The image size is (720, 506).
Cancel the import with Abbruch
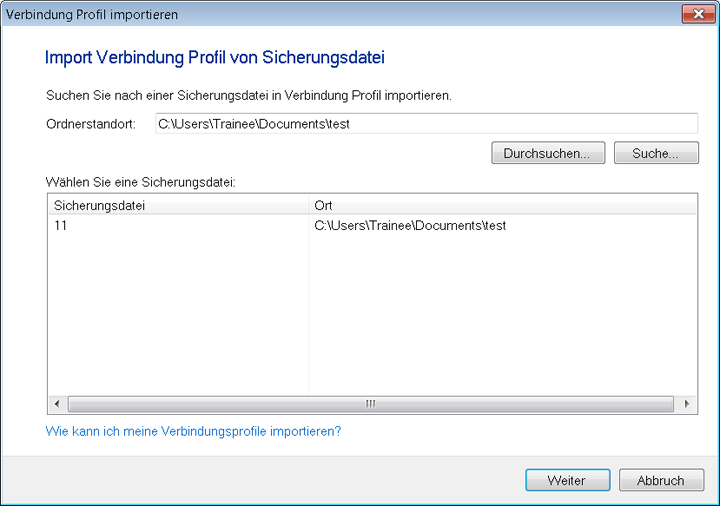660,480
